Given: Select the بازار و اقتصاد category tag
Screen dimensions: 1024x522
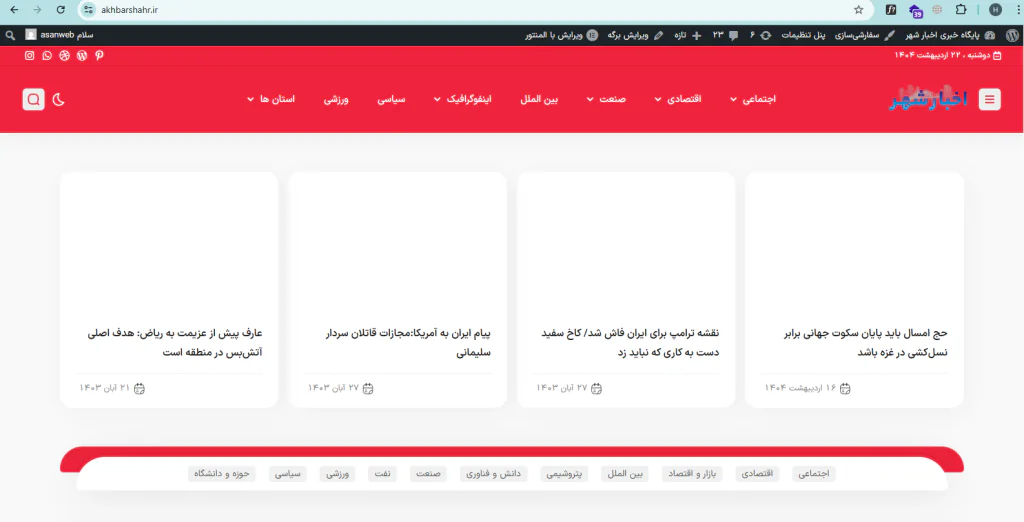Looking at the screenshot, I should (x=692, y=474).
